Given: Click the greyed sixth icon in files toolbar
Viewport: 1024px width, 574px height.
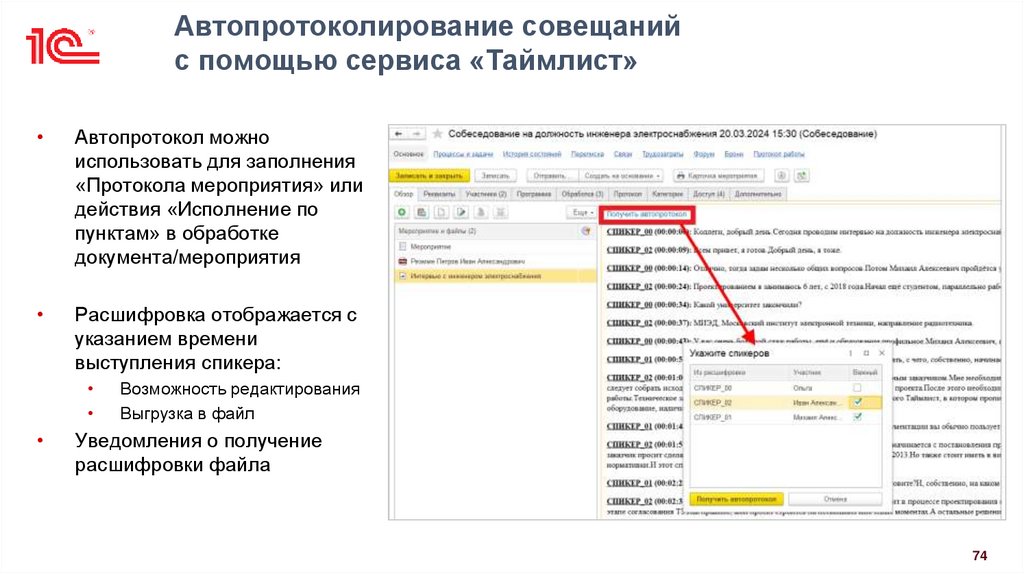Looking at the screenshot, I should 500,212.
